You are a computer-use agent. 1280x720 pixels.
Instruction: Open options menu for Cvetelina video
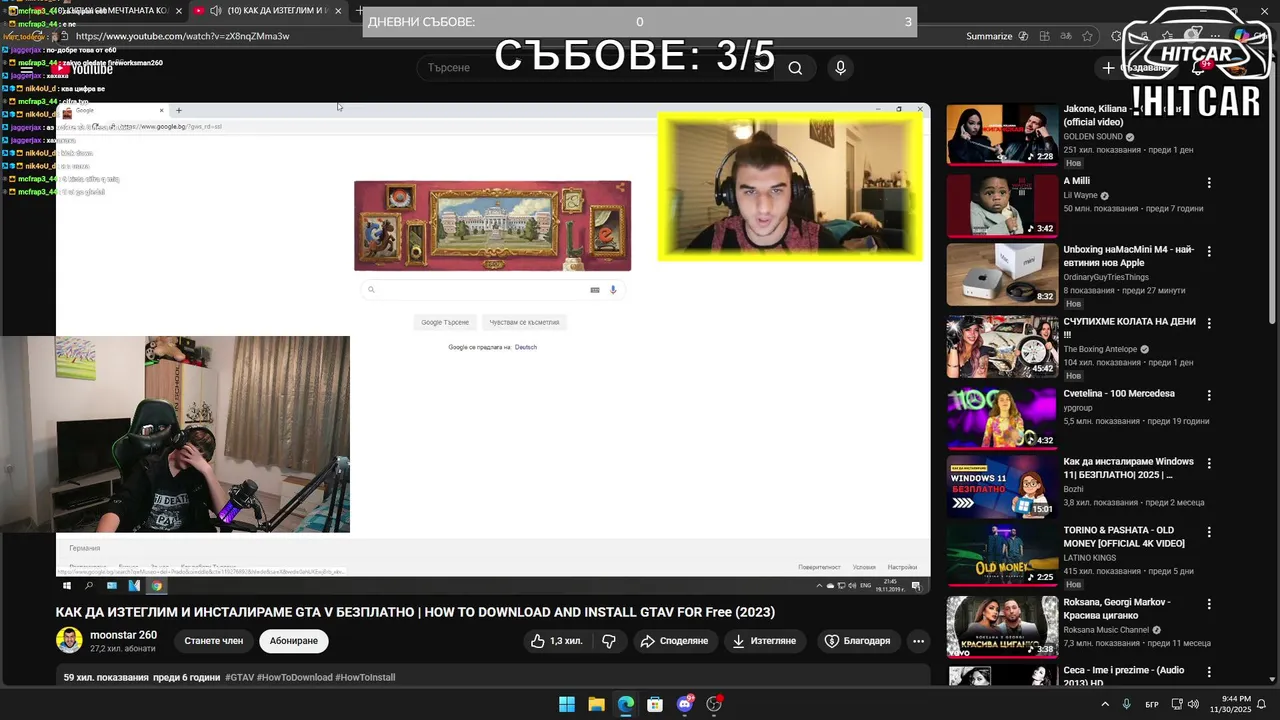pyautogui.click(x=1209, y=395)
